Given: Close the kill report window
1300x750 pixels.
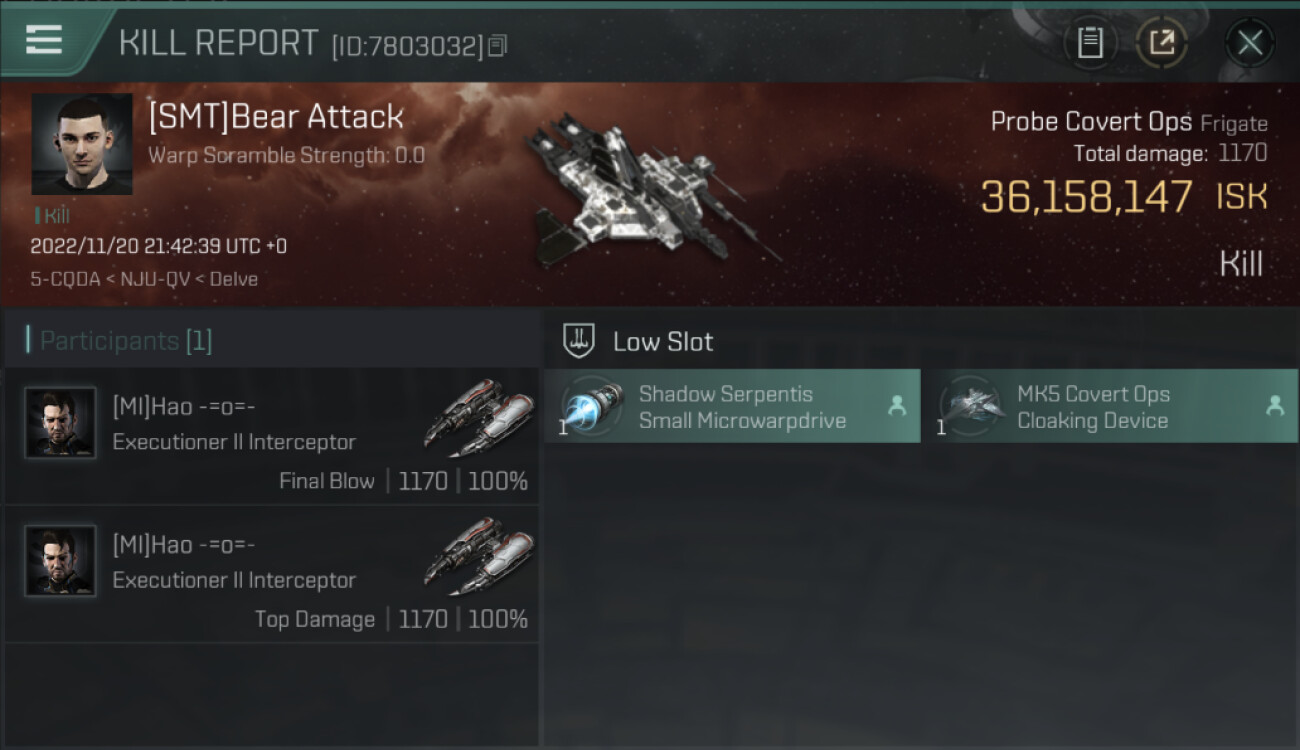Looking at the screenshot, I should tap(1249, 43).
